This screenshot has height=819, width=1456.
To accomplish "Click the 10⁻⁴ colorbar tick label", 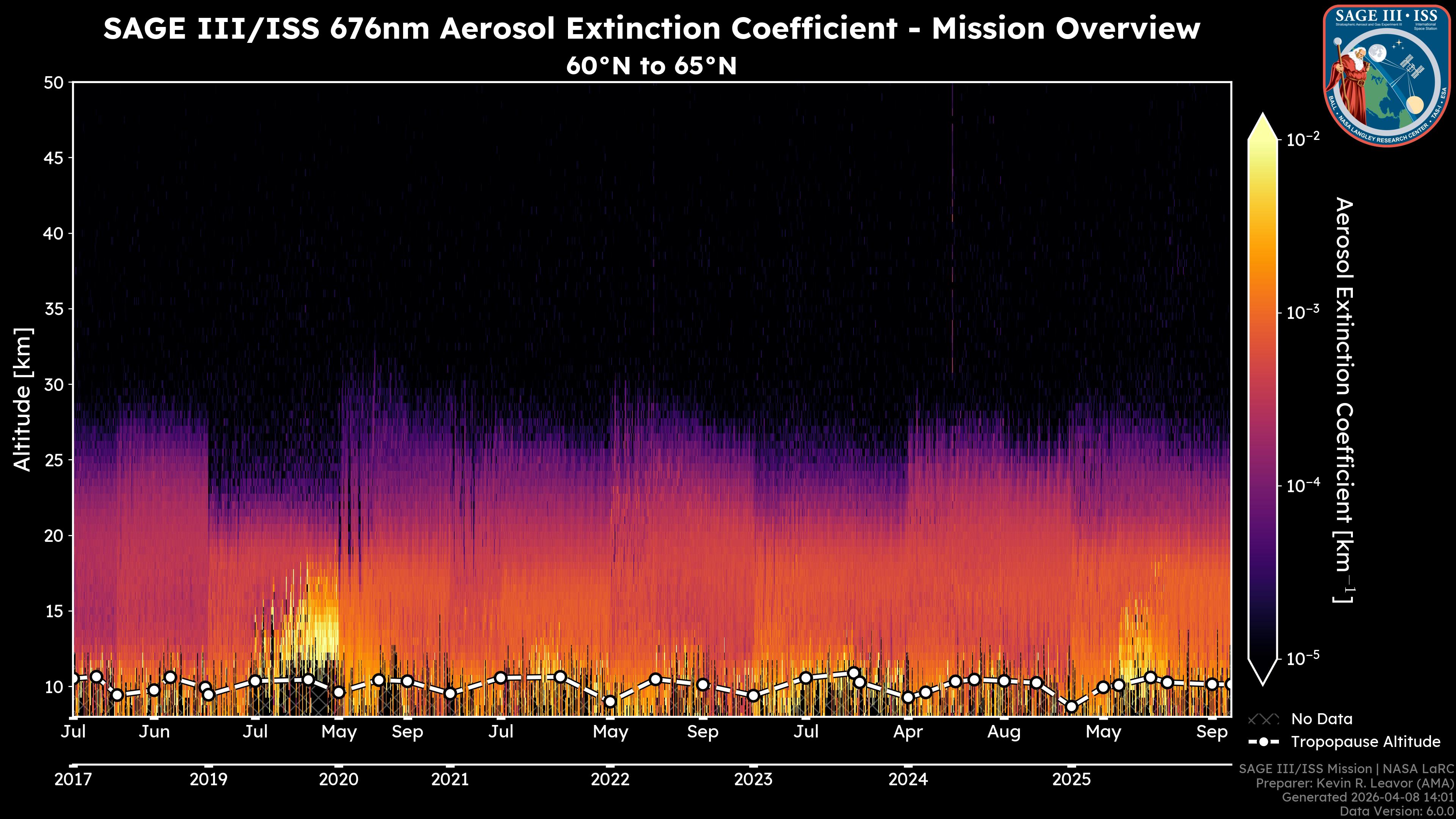I will 1303,485.
